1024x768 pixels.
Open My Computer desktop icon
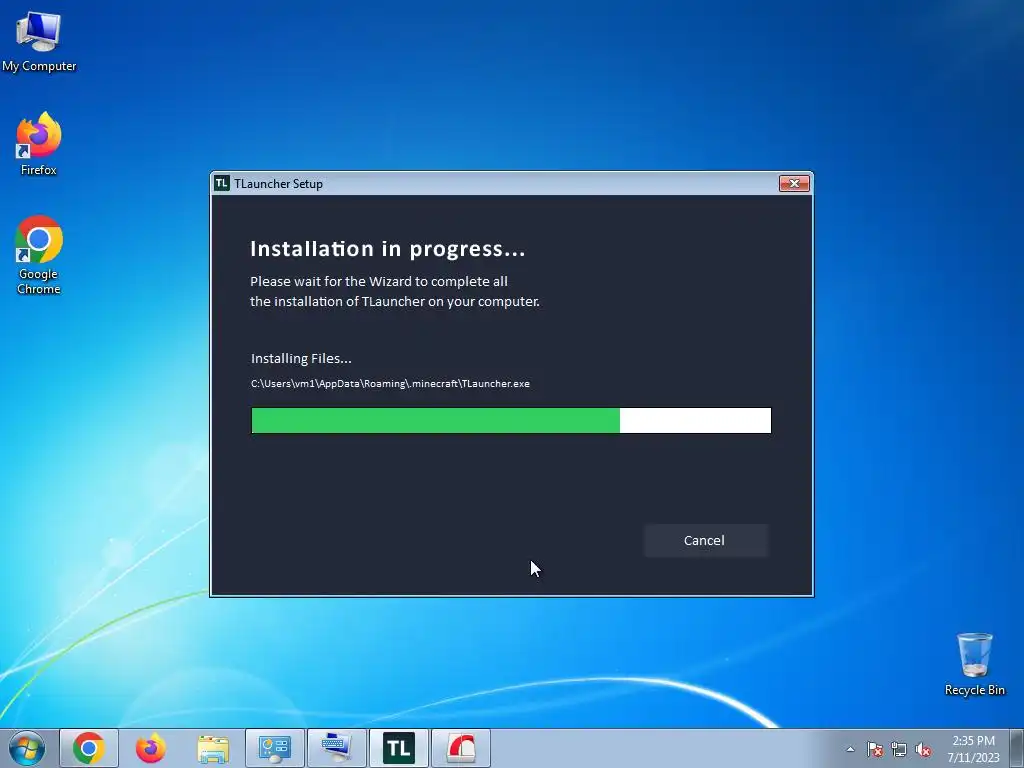pyautogui.click(x=39, y=42)
